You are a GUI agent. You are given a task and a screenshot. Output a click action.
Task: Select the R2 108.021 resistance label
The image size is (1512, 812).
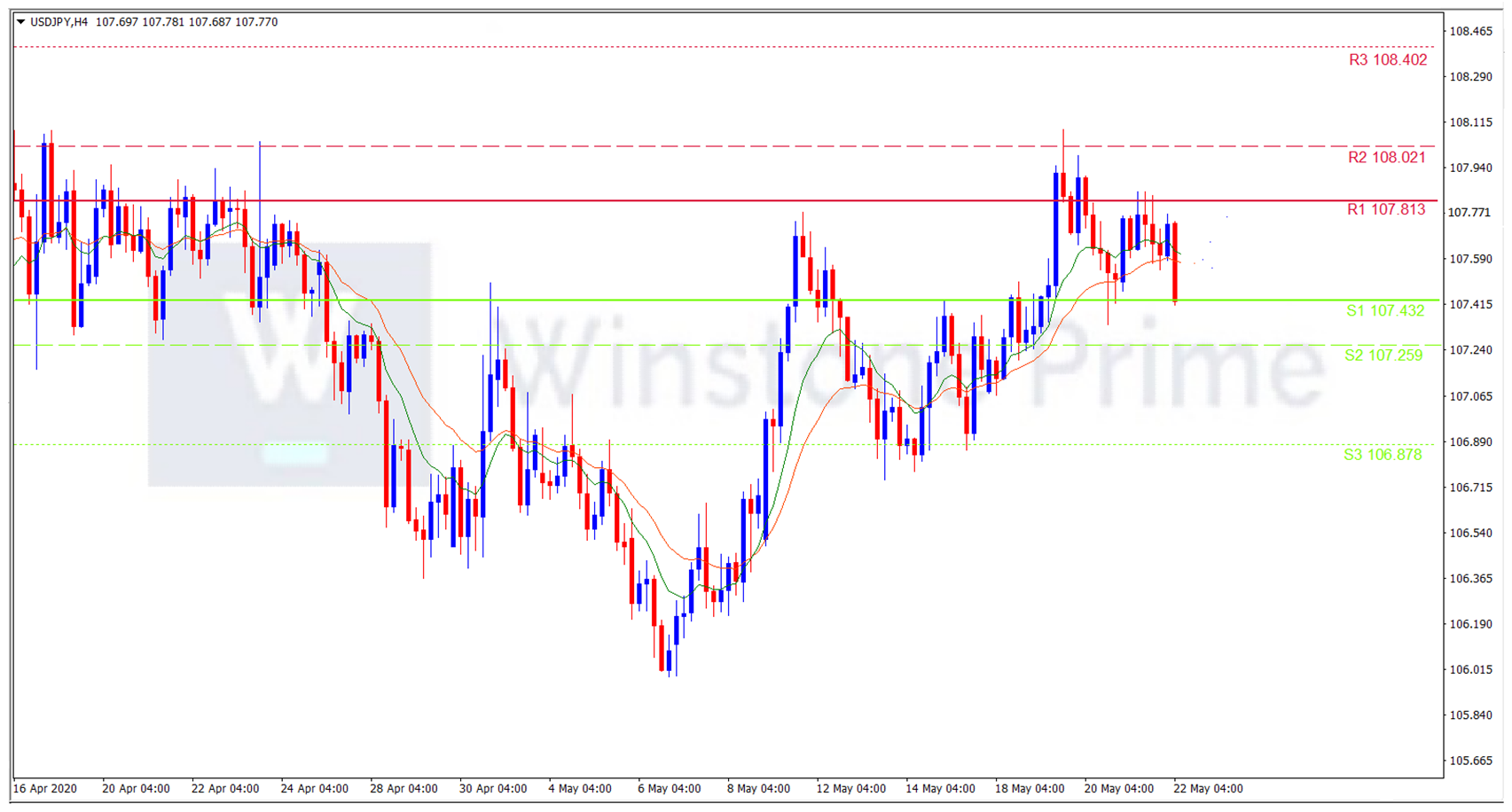(1386, 158)
